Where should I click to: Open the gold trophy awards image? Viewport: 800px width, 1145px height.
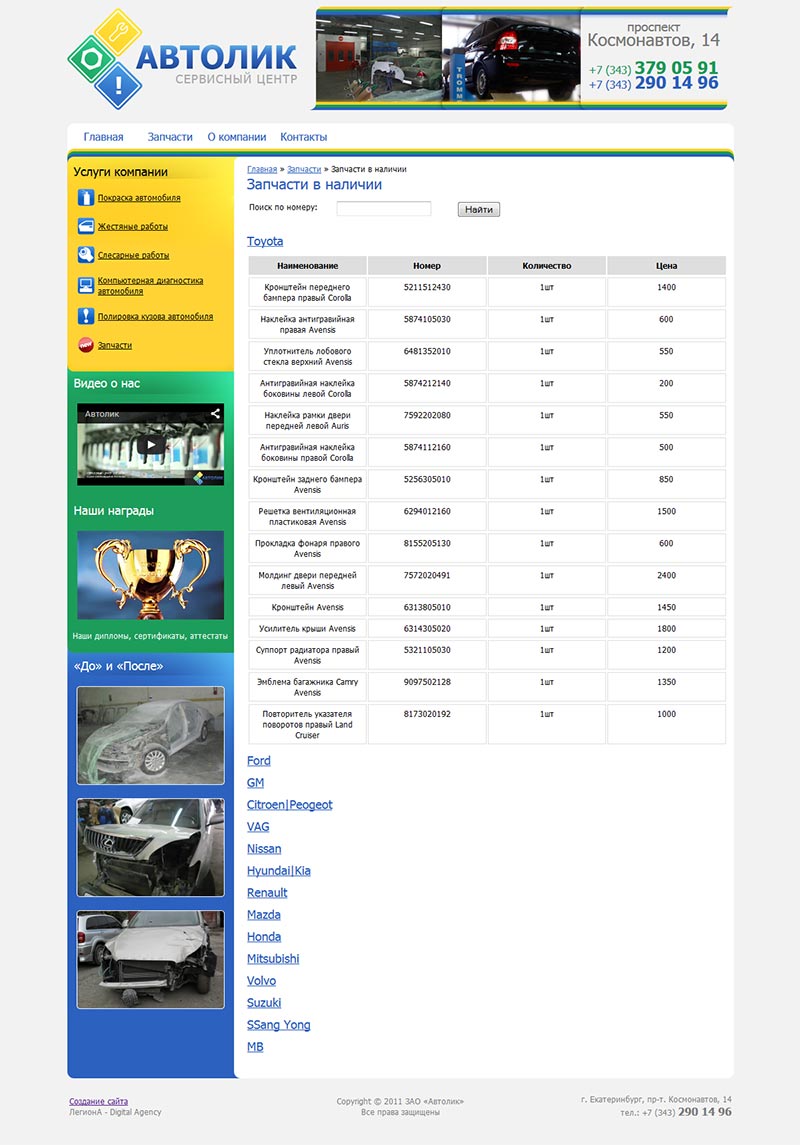(x=150, y=575)
